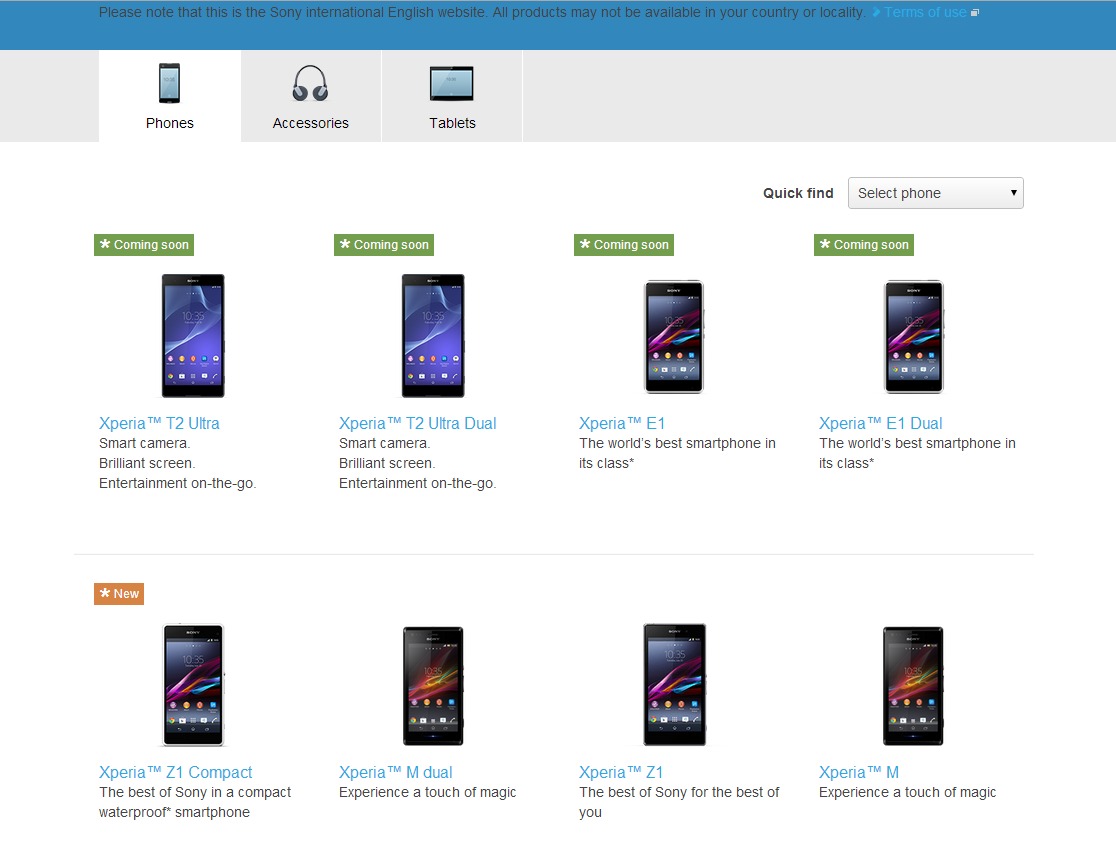Open the Xperia E1 Dual link
This screenshot has width=1116, height=850.
coord(880,423)
